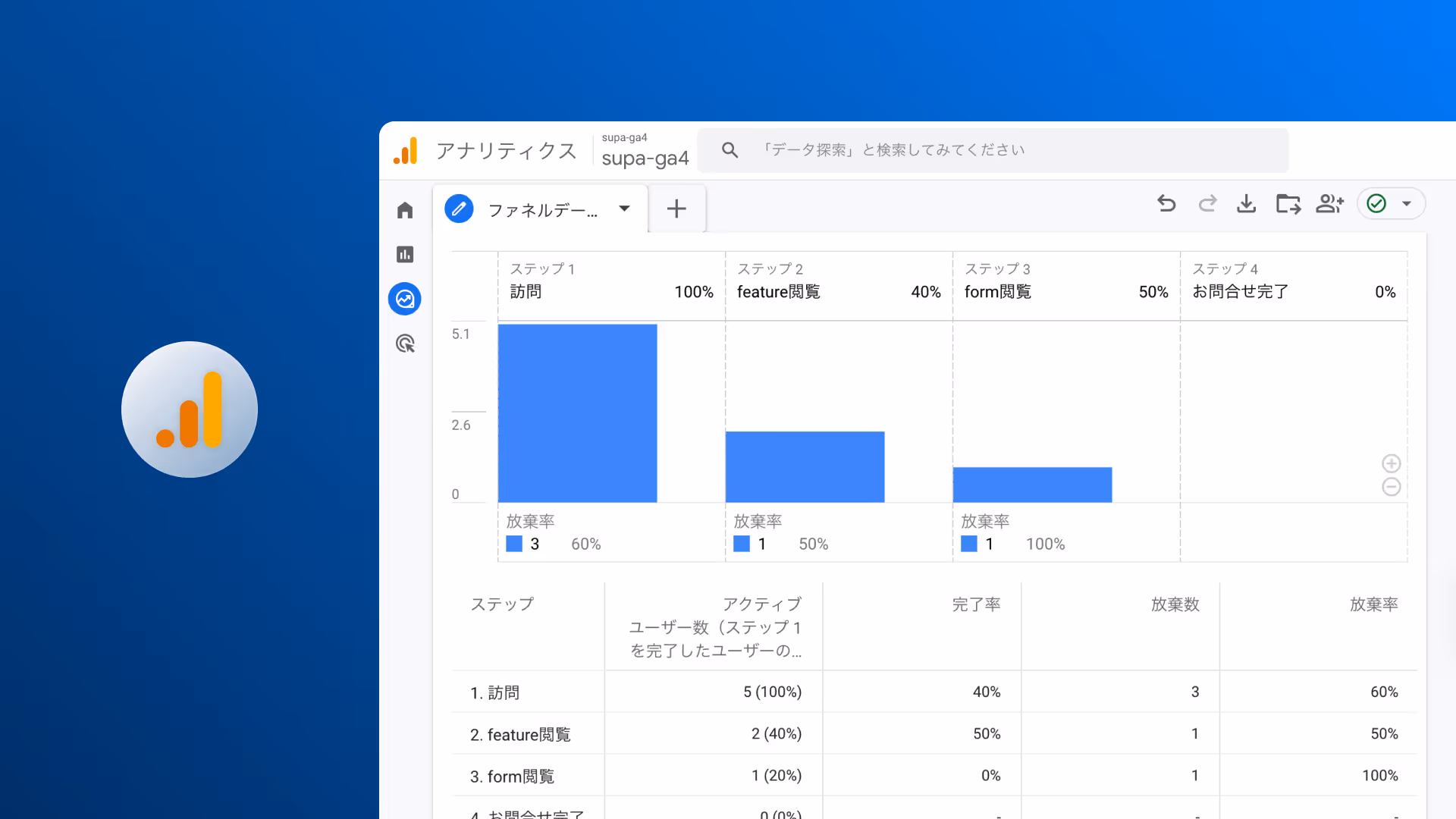The width and height of the screenshot is (1456, 819).
Task: Select the ファネルデー tab
Action: (541, 210)
